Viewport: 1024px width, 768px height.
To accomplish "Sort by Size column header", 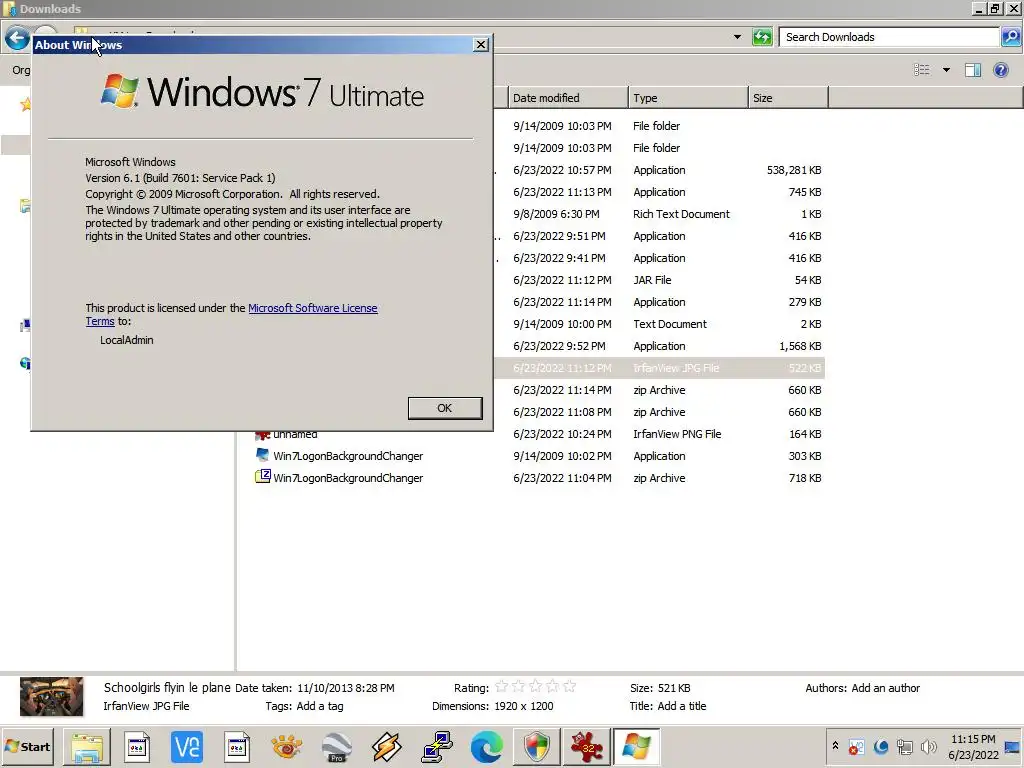I will [788, 98].
